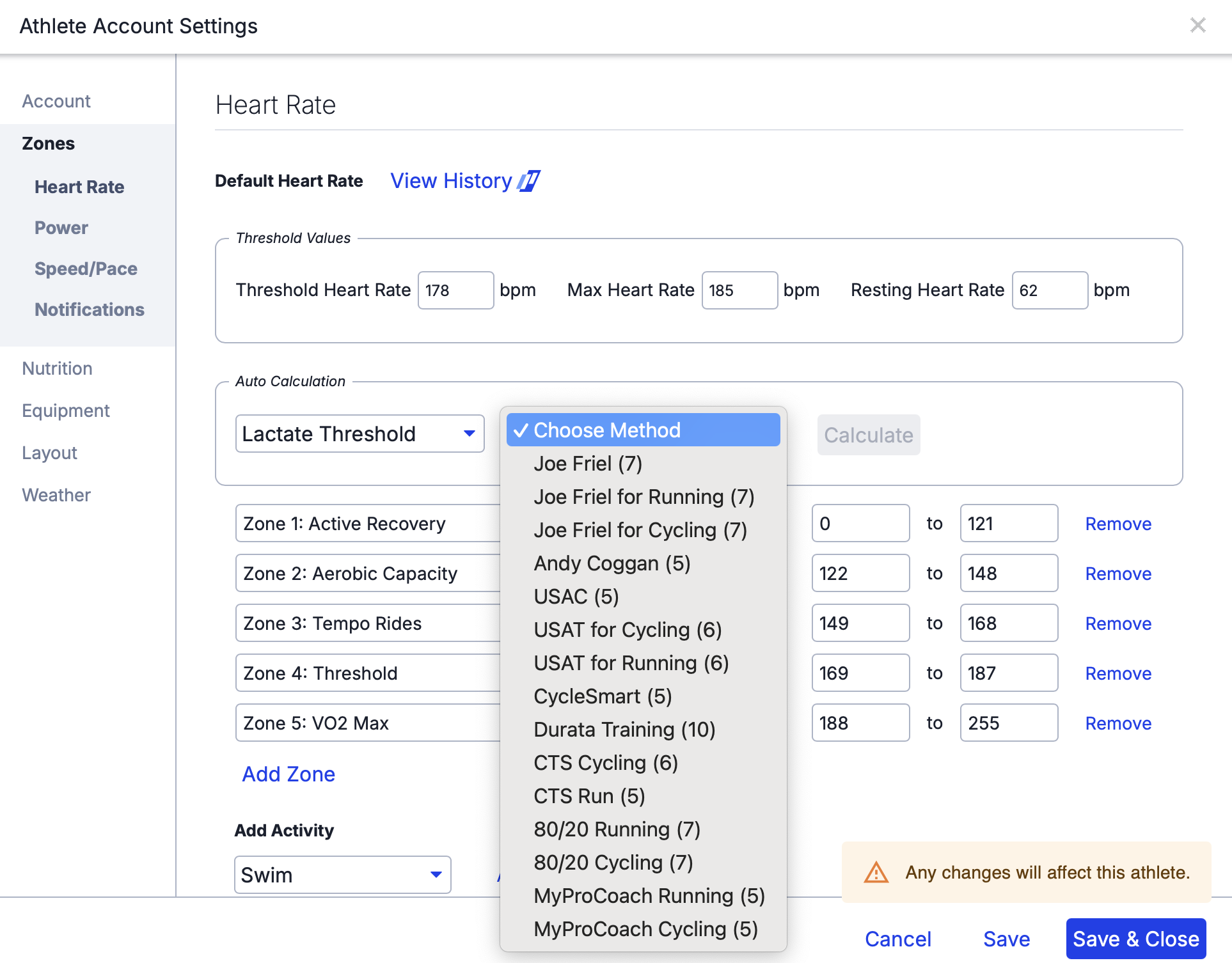The image size is (1232, 963).
Task: Select Durata Training (10) method
Action: (x=643, y=729)
